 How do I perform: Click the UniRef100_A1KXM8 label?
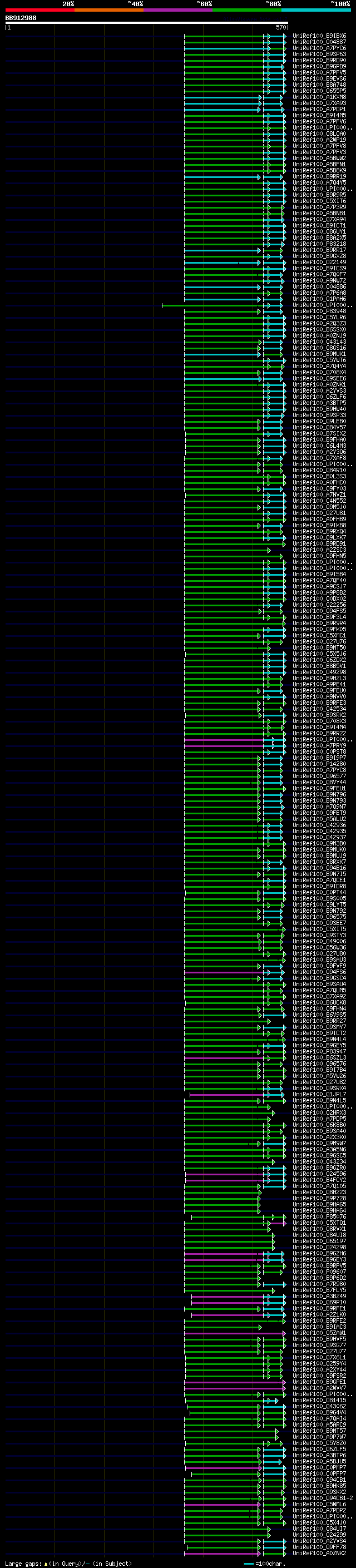tap(319, 97)
